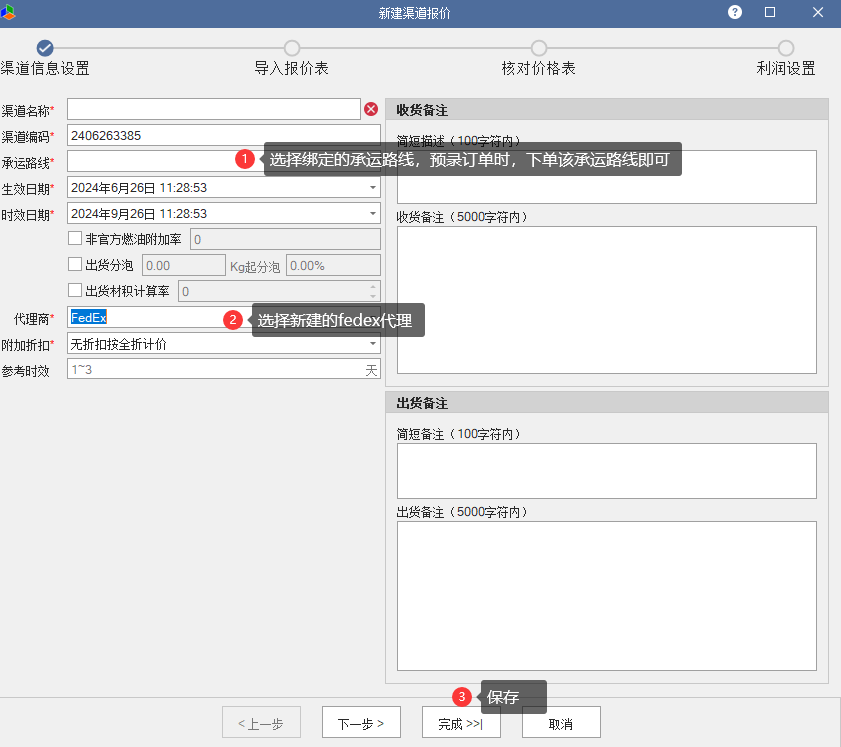Click the red error icon beside 渠道名称

point(371,109)
